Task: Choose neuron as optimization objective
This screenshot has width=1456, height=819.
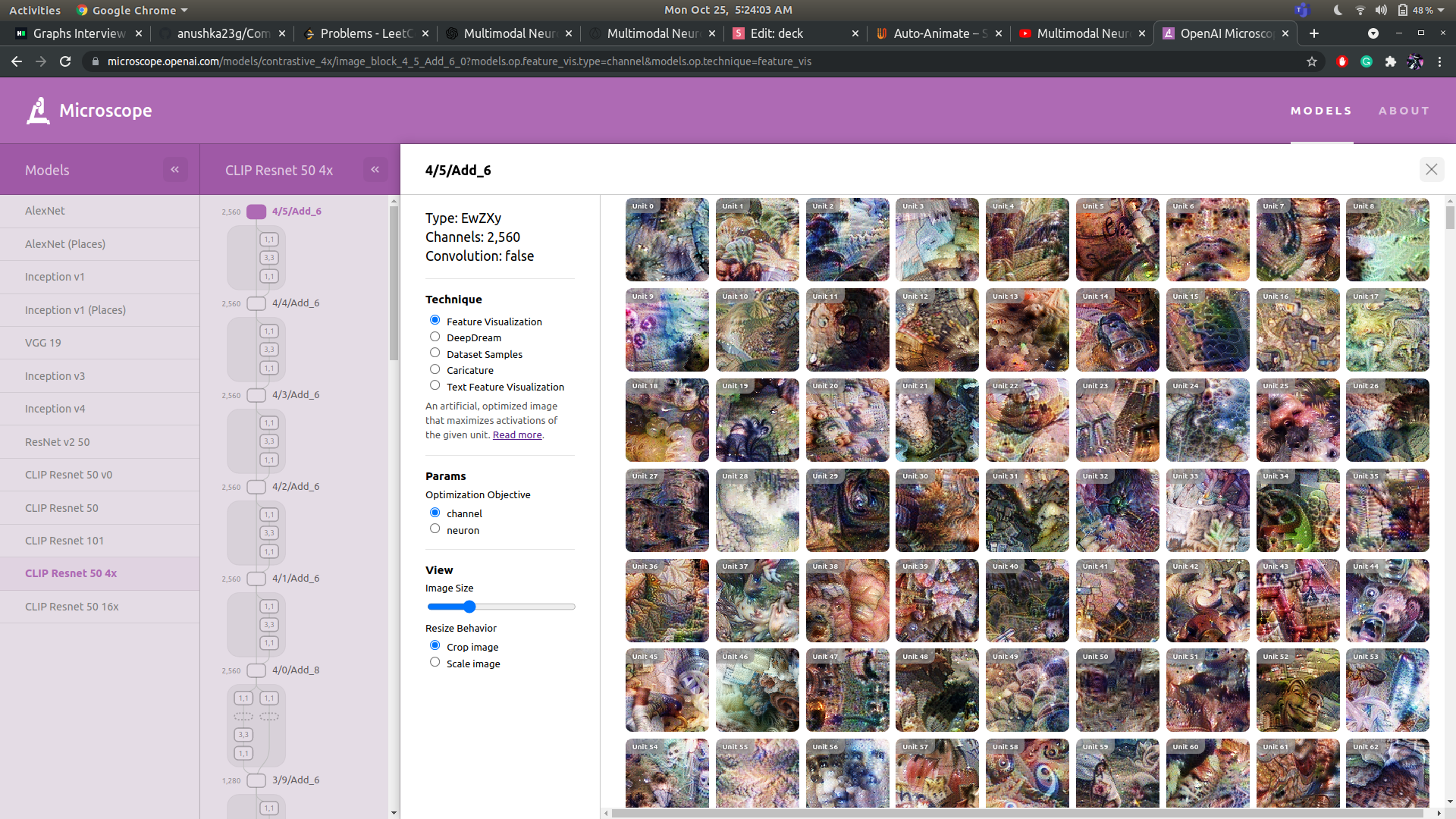Action: [x=435, y=529]
